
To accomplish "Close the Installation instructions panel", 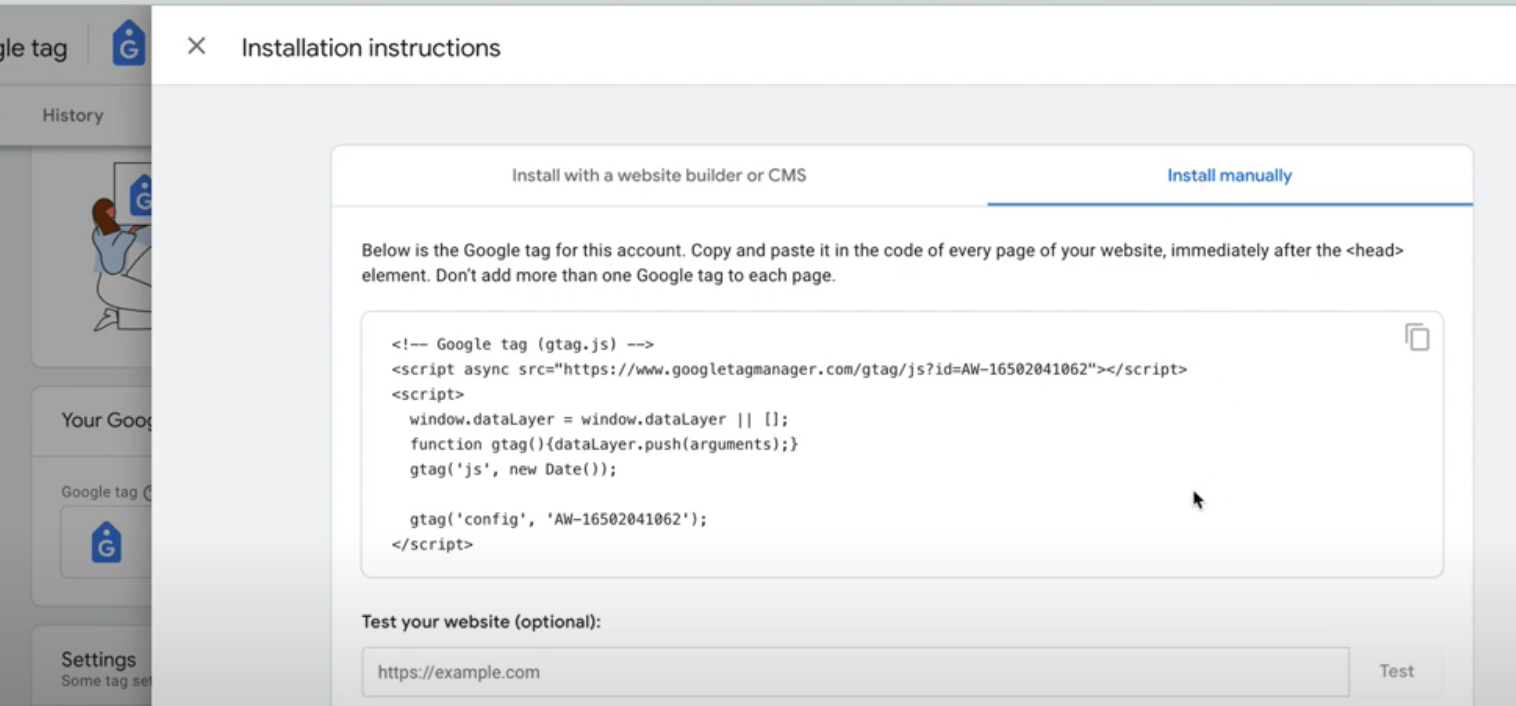I will 196,46.
